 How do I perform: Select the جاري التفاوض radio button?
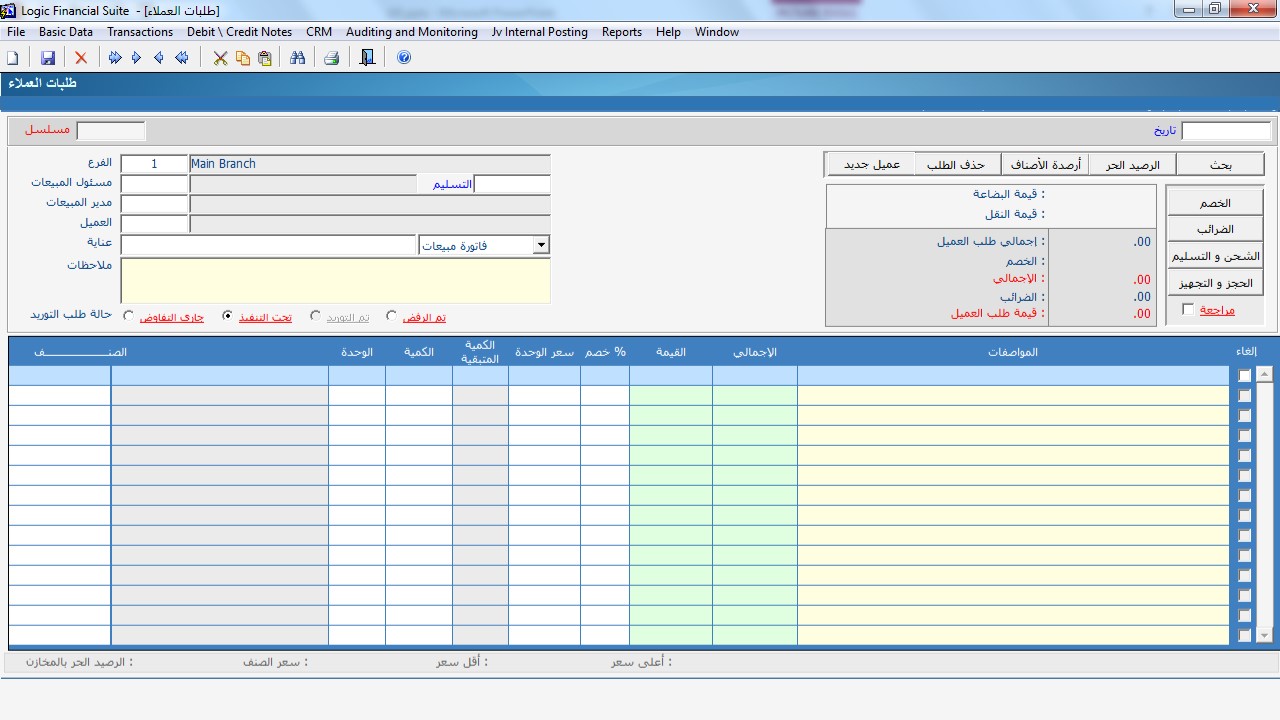point(129,316)
